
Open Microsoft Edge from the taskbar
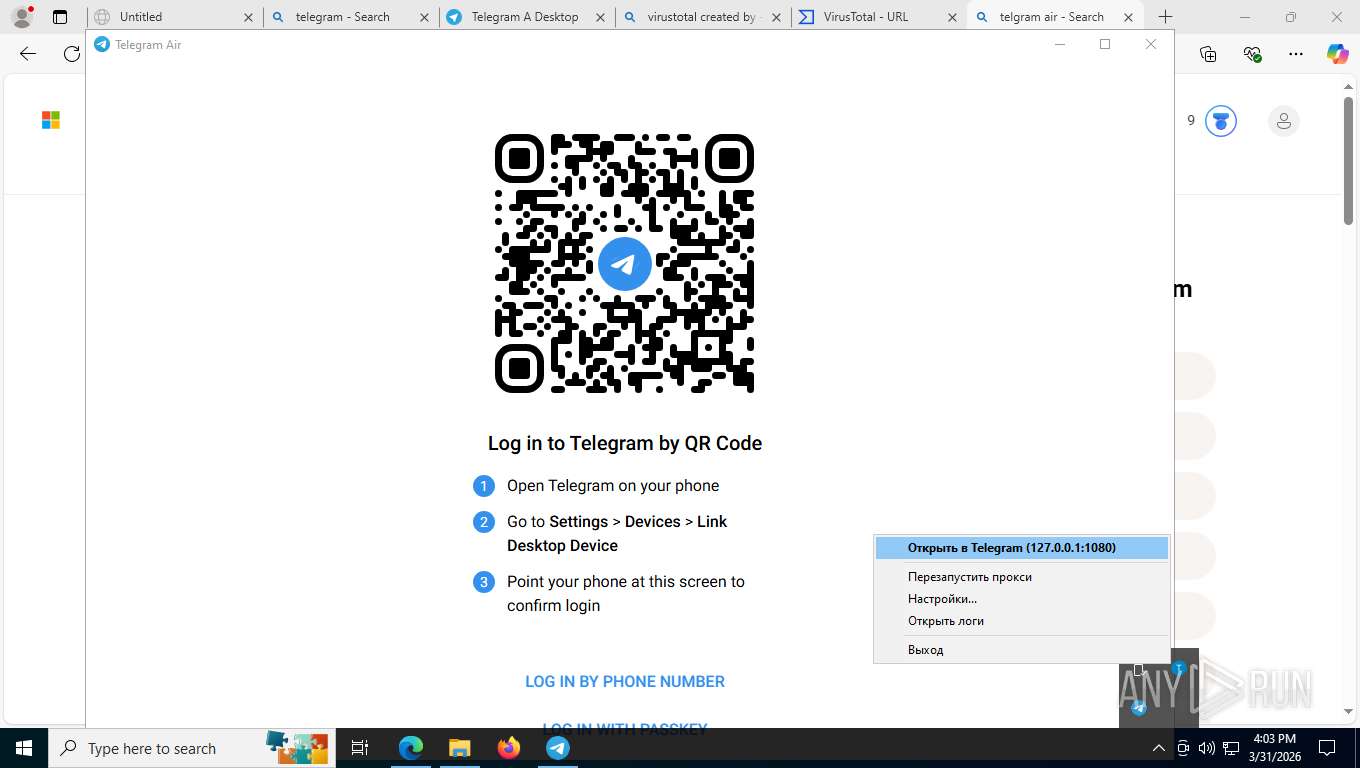tap(411, 748)
